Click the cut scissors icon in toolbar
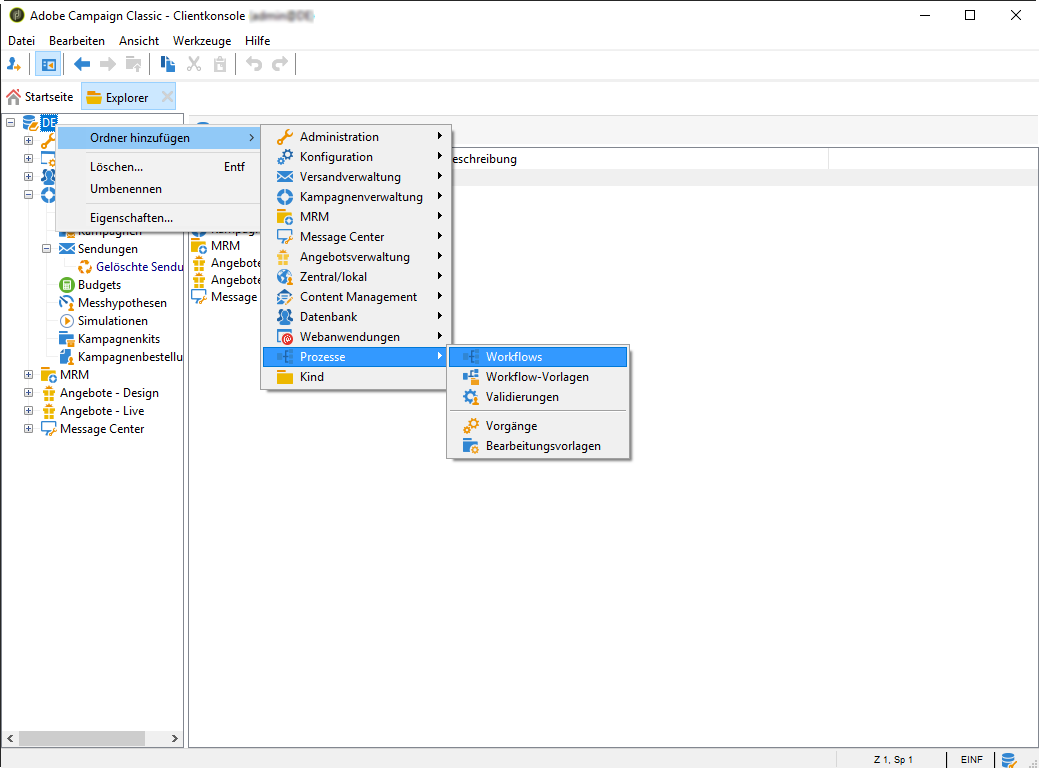The image size is (1039, 768). (x=194, y=64)
